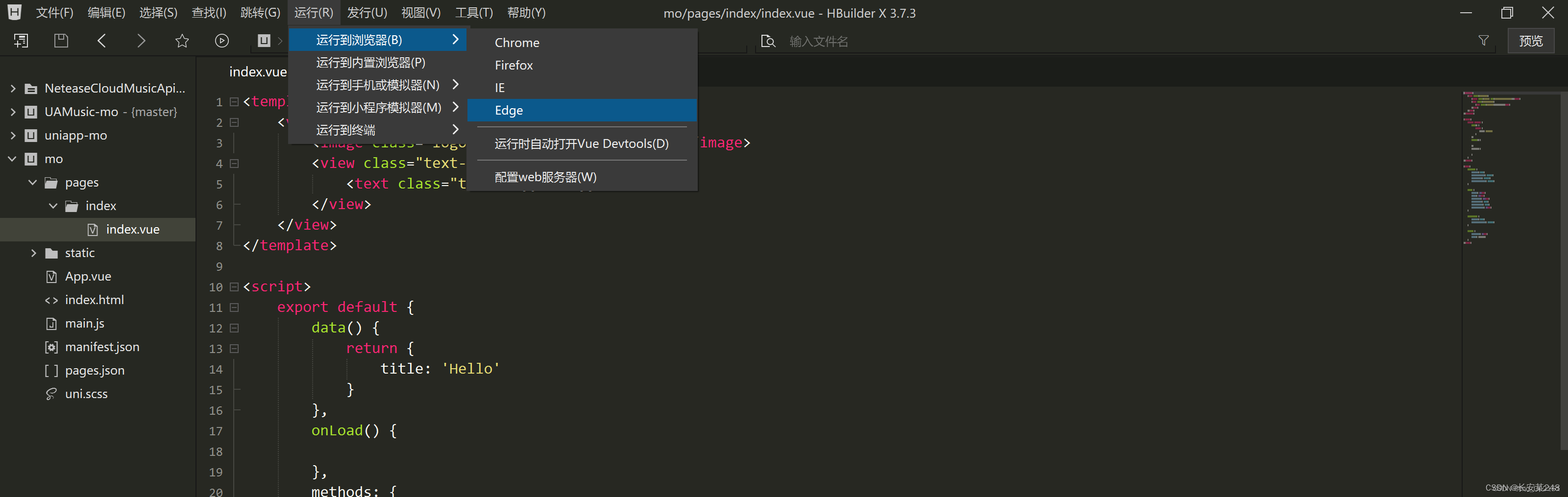
Task: Collapse the mo project
Action: pos(12,159)
